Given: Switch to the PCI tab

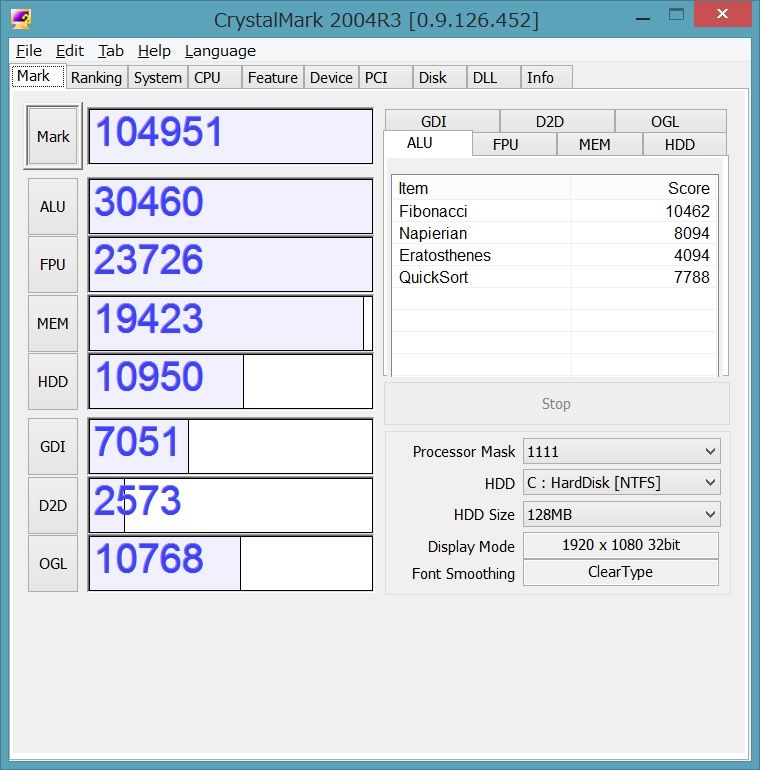Looking at the screenshot, I should (x=385, y=78).
